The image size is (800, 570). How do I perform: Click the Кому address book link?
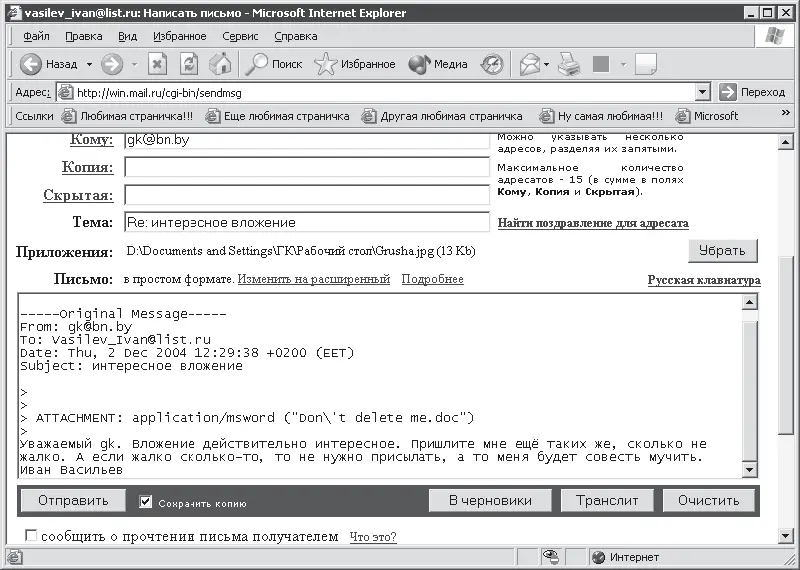(x=91, y=139)
